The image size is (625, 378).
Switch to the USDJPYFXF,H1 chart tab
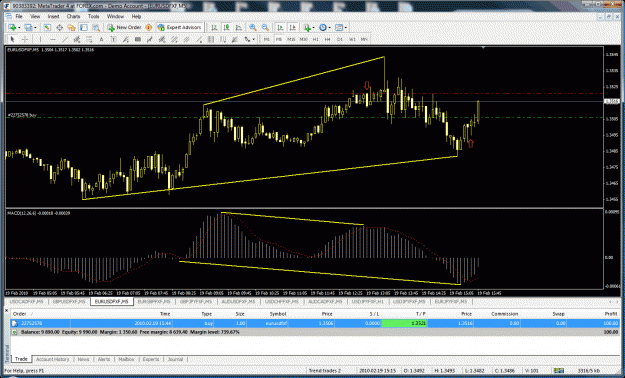click(x=368, y=301)
